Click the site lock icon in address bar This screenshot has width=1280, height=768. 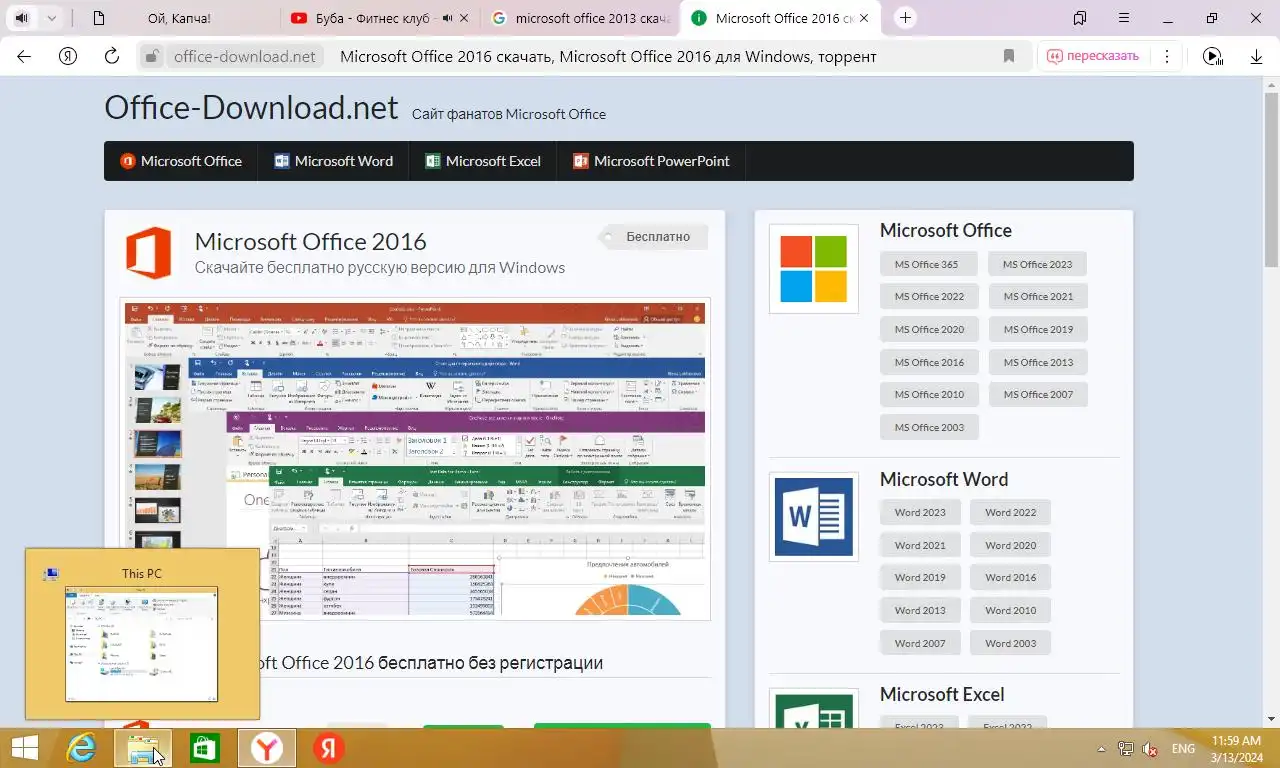pos(152,57)
